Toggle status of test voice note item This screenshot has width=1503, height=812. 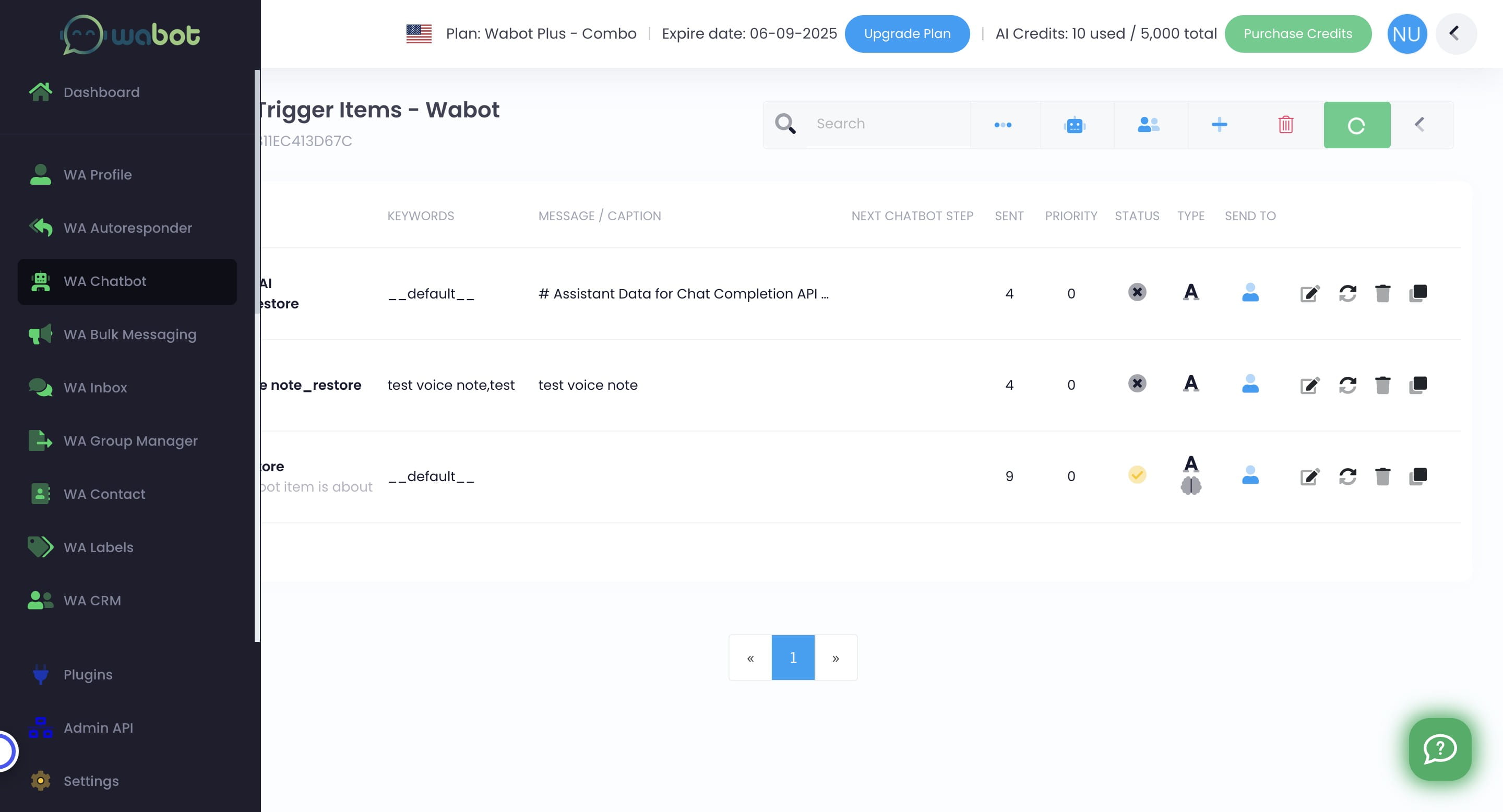pyautogui.click(x=1137, y=384)
